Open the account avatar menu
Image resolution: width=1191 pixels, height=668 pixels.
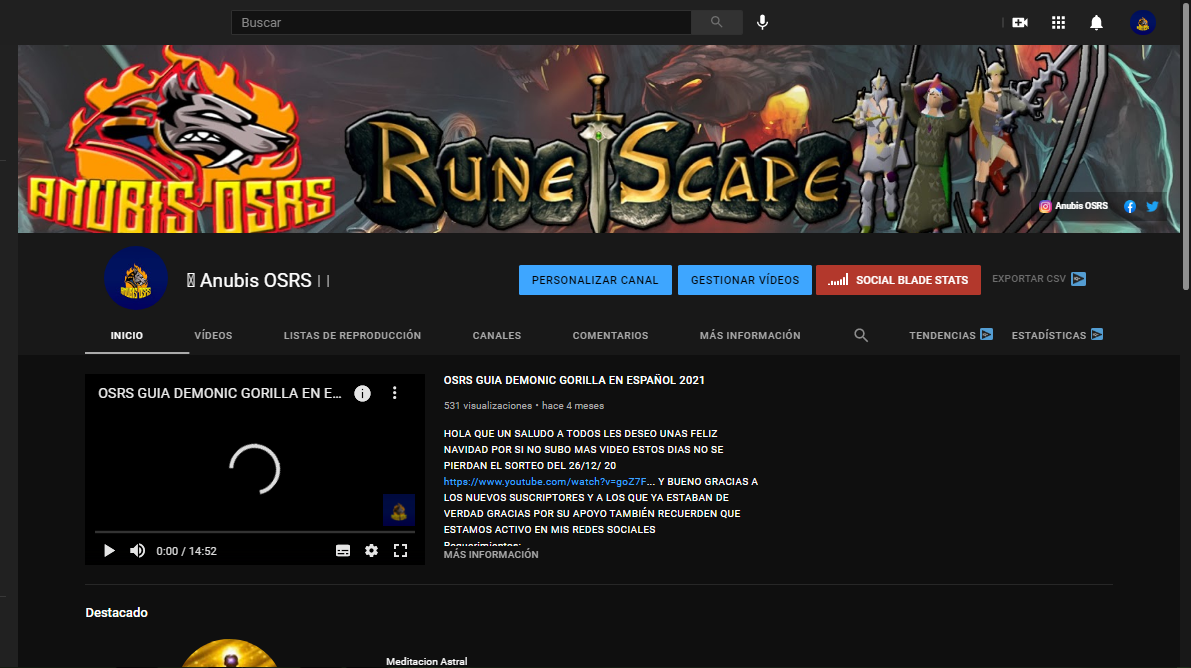click(x=1142, y=22)
